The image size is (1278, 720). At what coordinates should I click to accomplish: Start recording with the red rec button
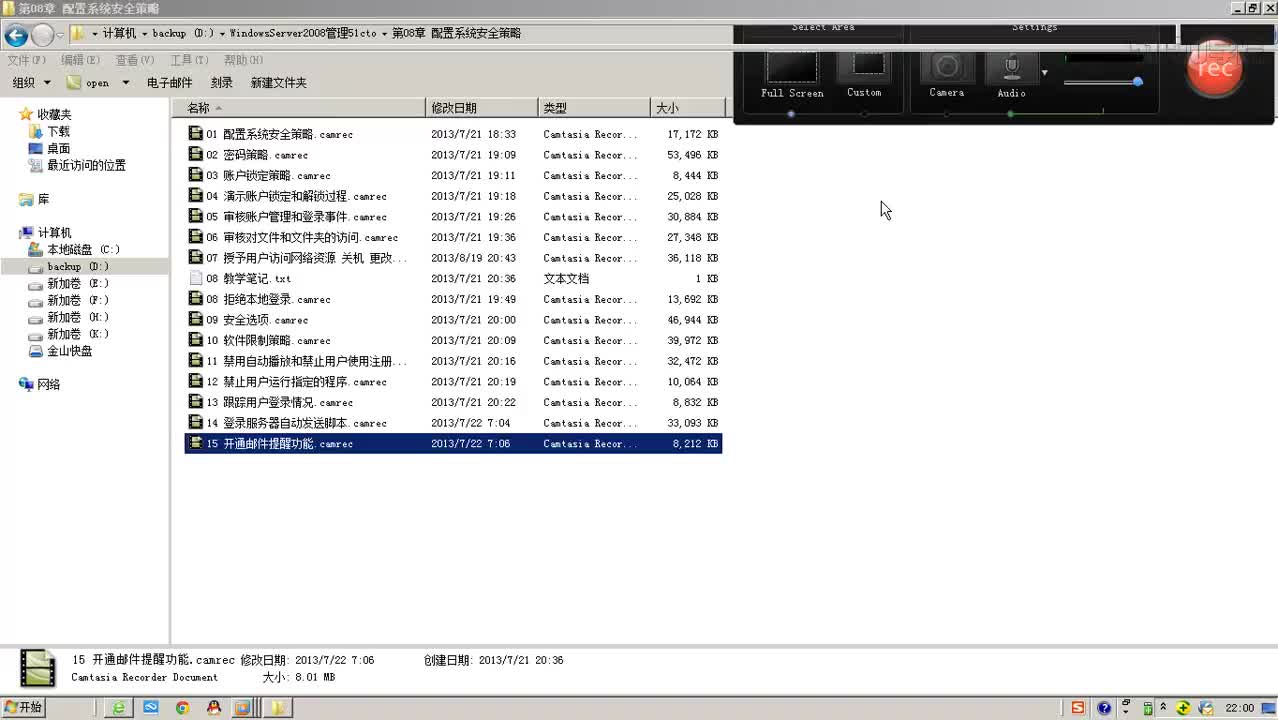pos(1214,68)
